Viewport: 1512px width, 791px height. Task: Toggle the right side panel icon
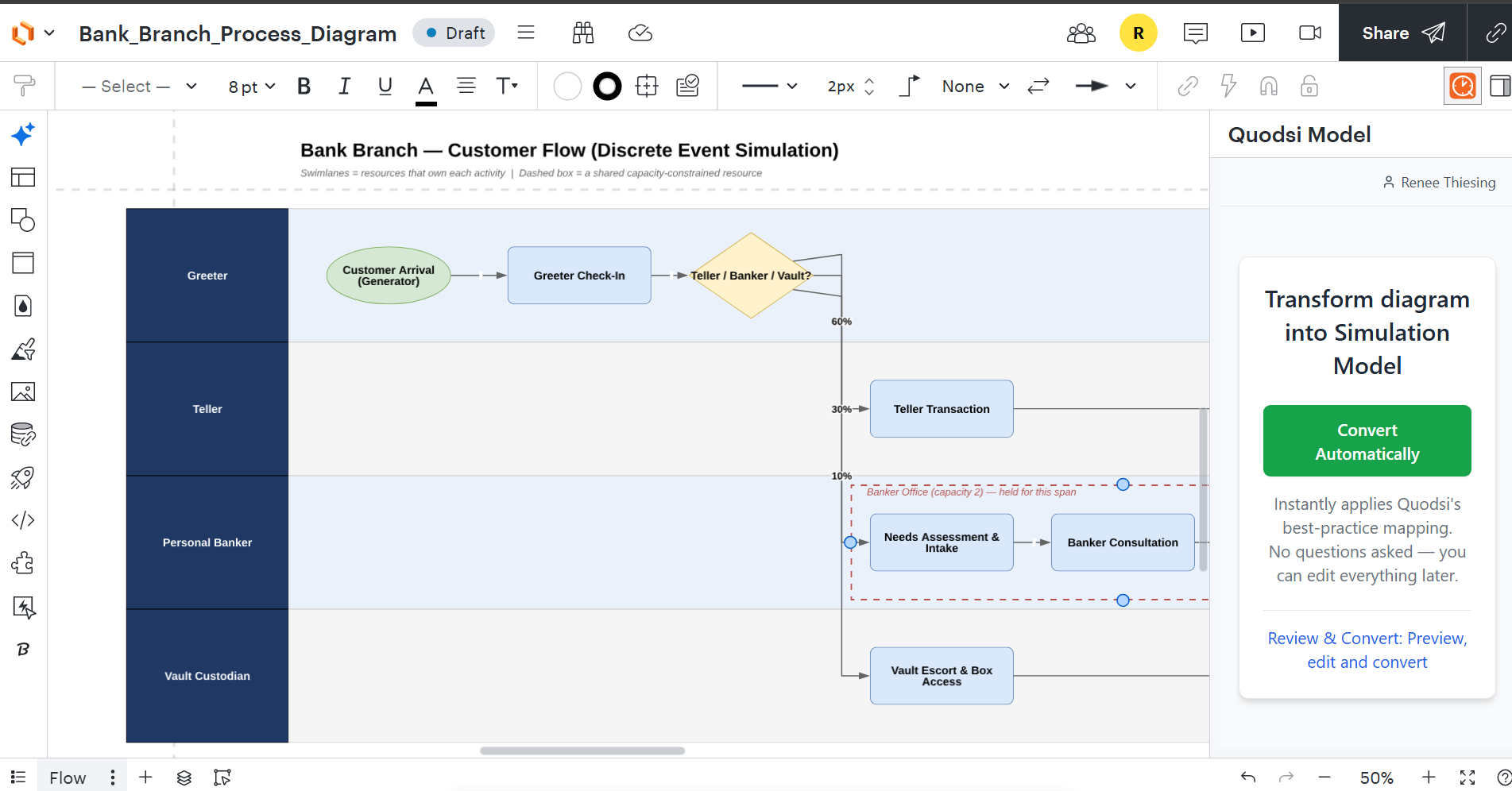coord(1500,86)
